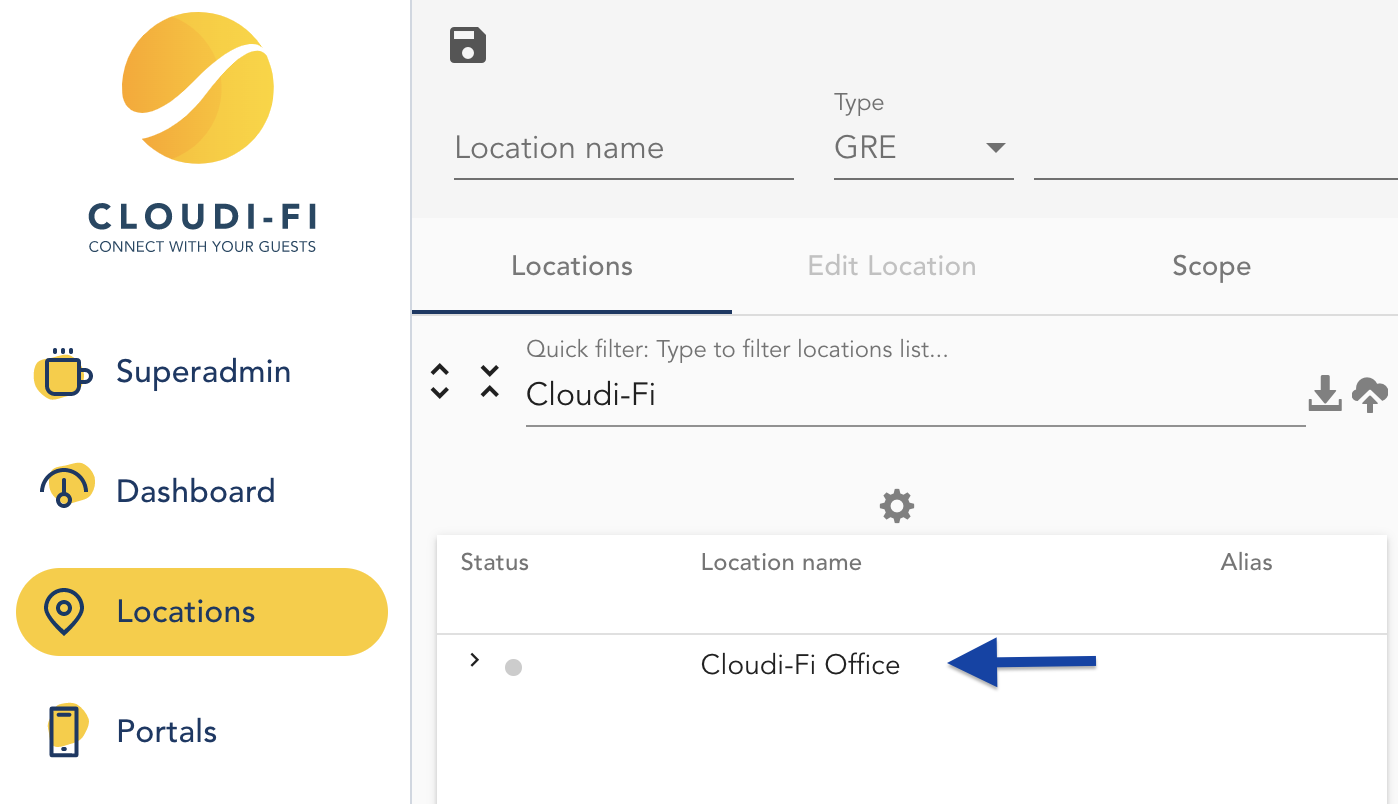
Task: Open the Type GRE dropdown
Action: (923, 148)
